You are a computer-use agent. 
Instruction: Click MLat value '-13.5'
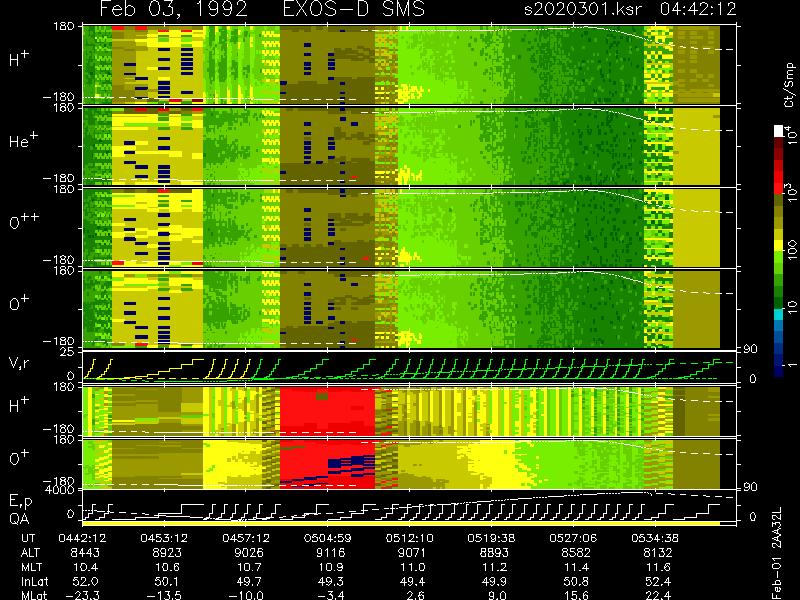[x=164, y=595]
